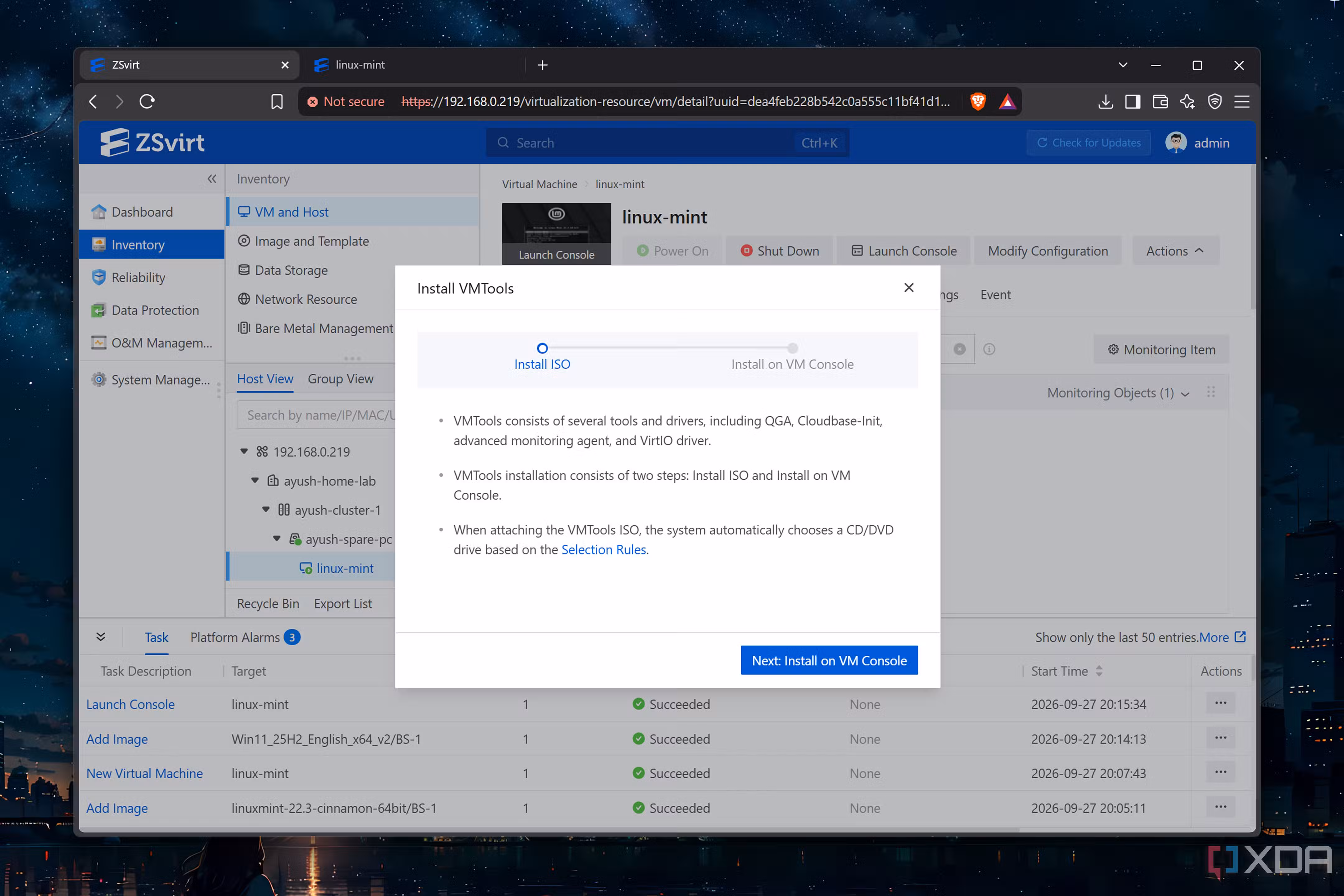Image resolution: width=1344 pixels, height=896 pixels.
Task: Open Data Protection section
Action: tap(152, 310)
